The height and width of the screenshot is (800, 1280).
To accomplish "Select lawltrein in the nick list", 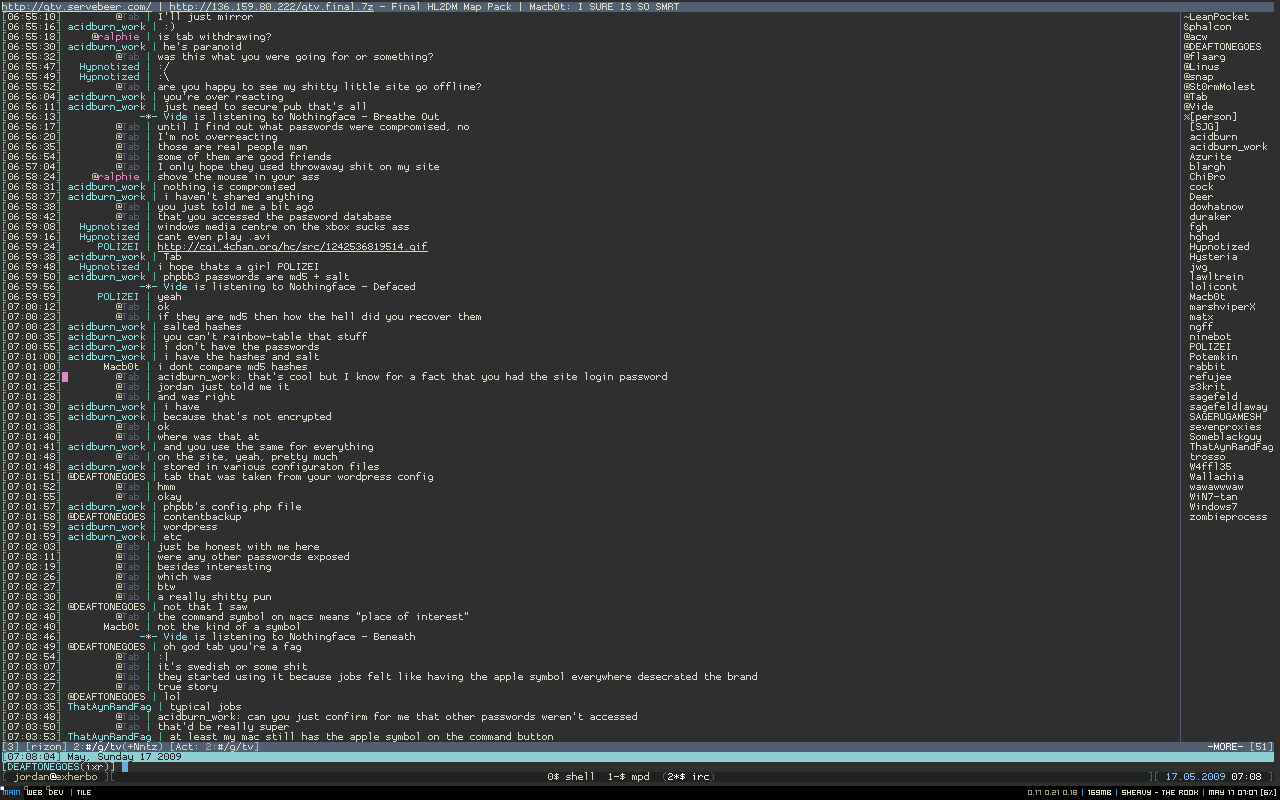I will point(1216,277).
